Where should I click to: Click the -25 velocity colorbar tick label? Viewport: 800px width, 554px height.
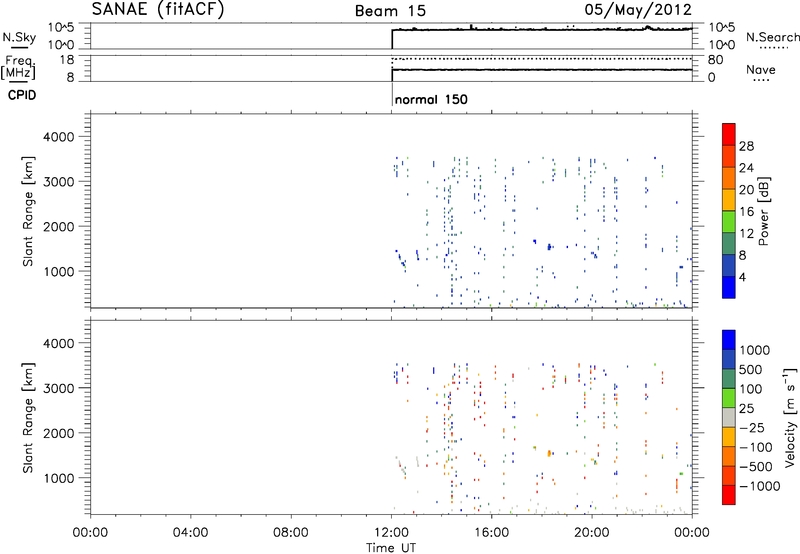752,428
